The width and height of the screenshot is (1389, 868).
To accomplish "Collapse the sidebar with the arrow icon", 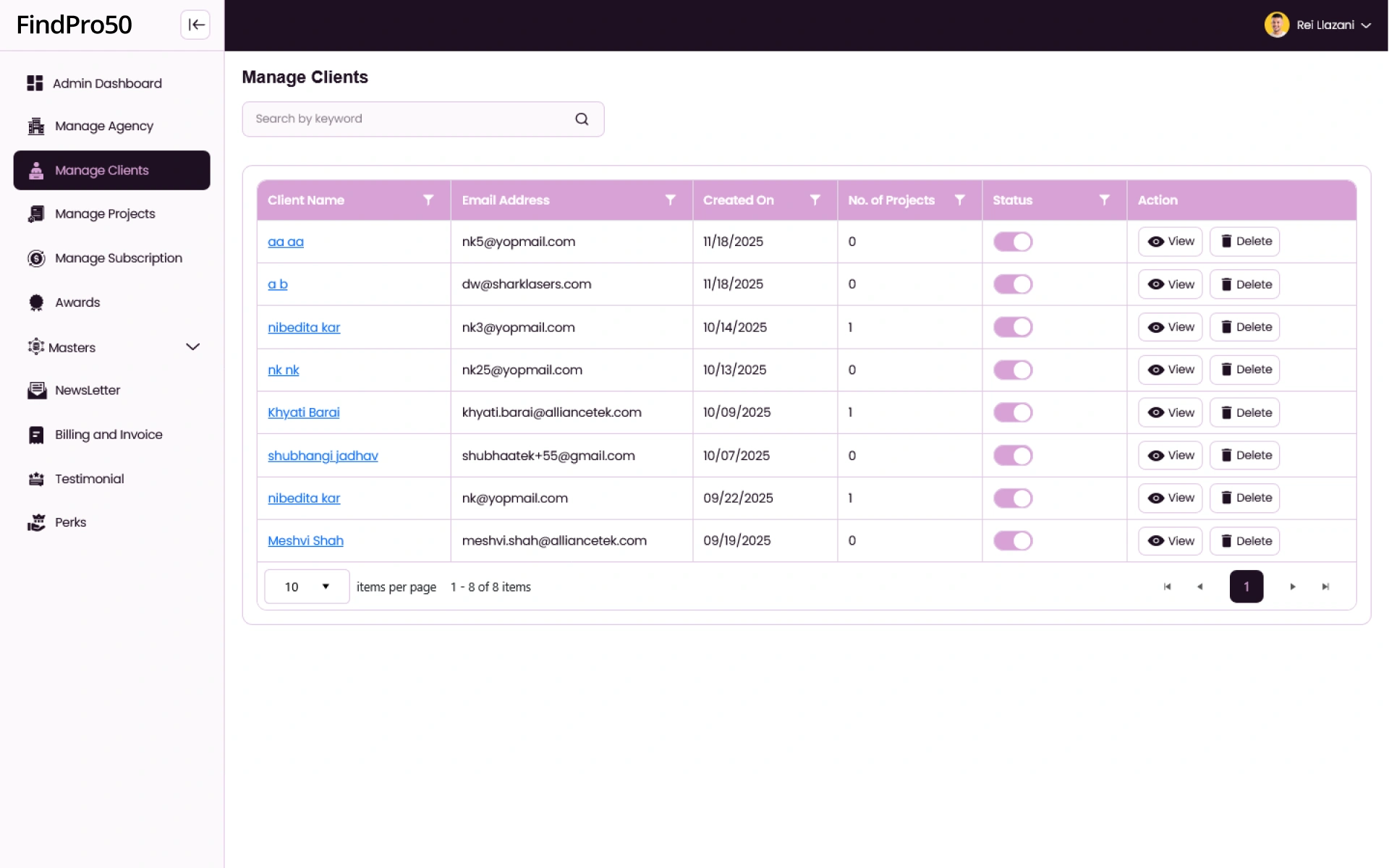I will coord(195,25).
